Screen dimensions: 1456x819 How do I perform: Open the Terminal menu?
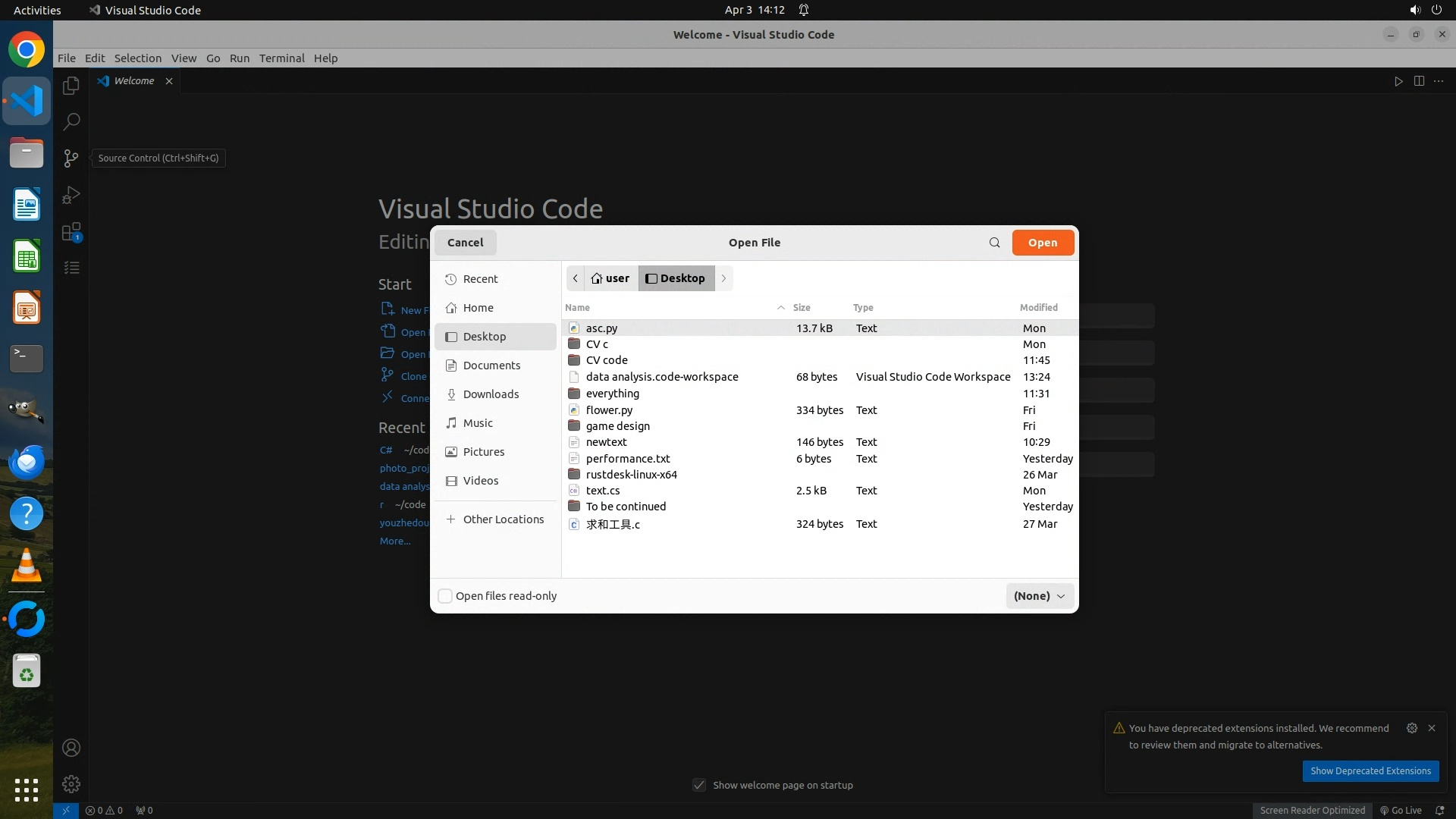pyautogui.click(x=281, y=58)
